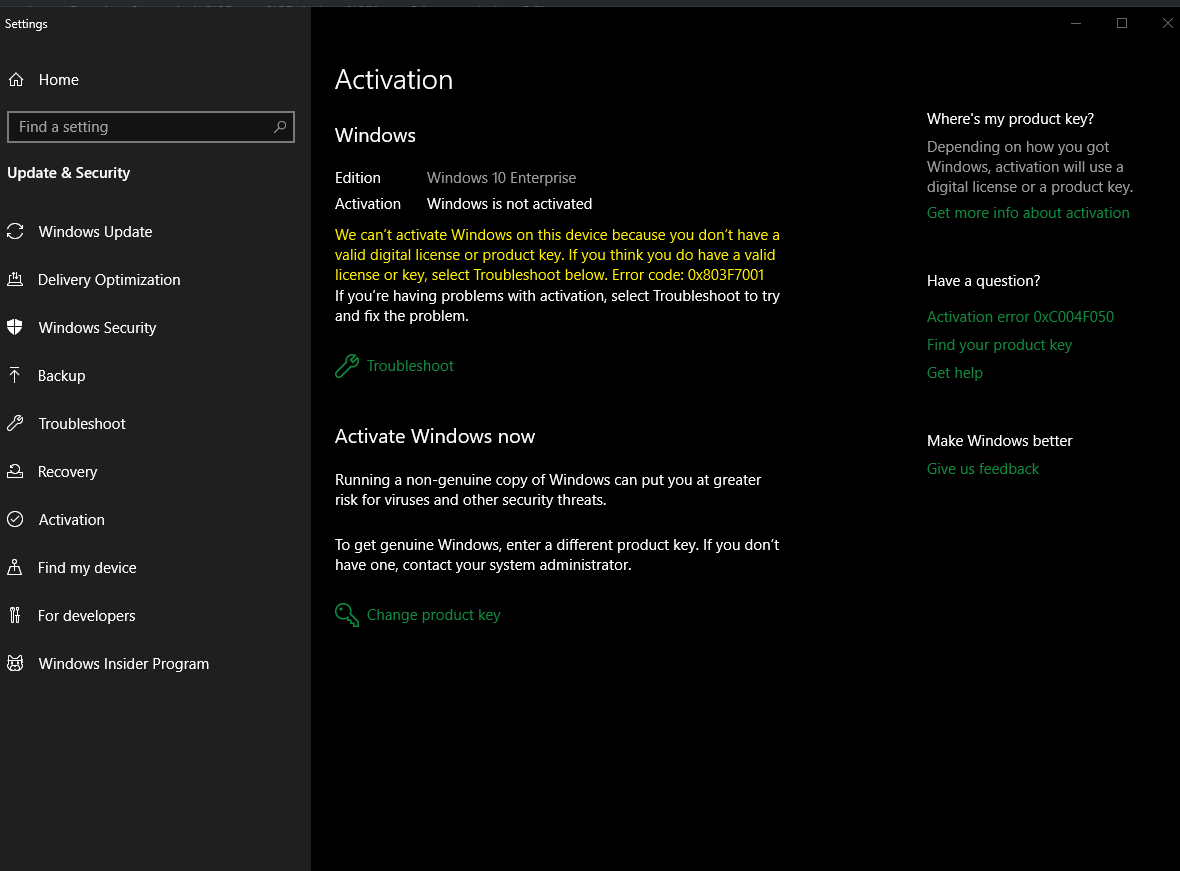Screen dimensions: 1180x871
Task: Click the 'Have a question?' heading
Action: pos(984,281)
